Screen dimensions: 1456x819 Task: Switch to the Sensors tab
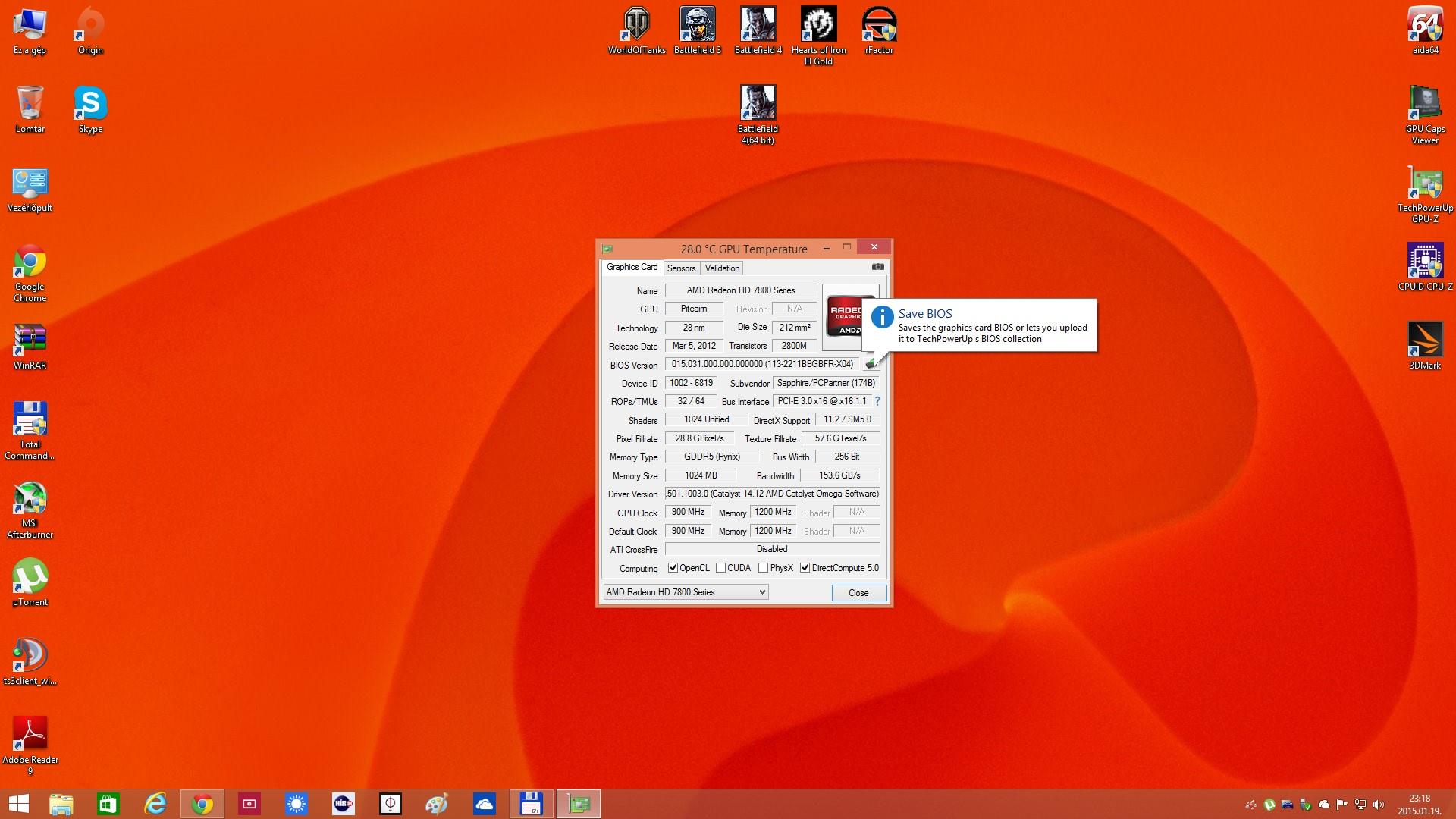(681, 268)
